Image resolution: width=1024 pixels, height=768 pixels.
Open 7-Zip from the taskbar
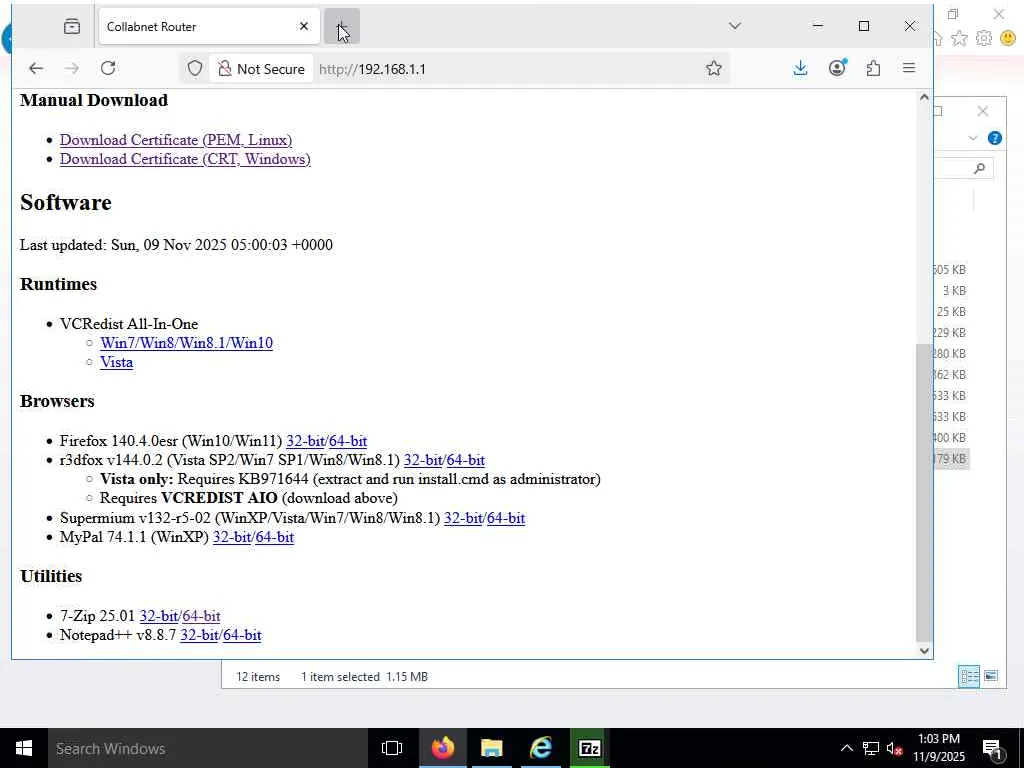coord(590,748)
